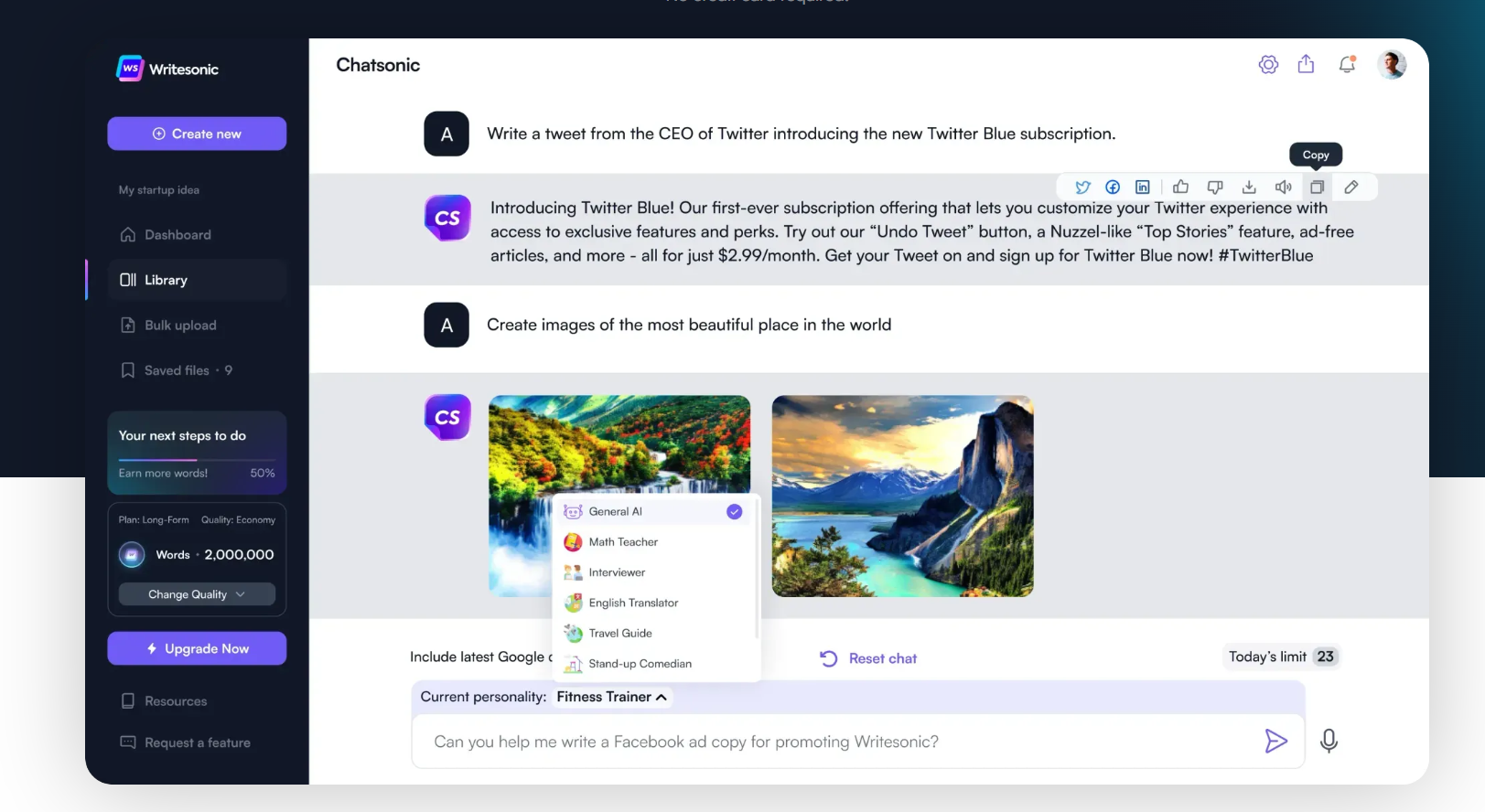Share response to Facebook icon
Image resolution: width=1485 pixels, height=812 pixels.
tap(1113, 187)
